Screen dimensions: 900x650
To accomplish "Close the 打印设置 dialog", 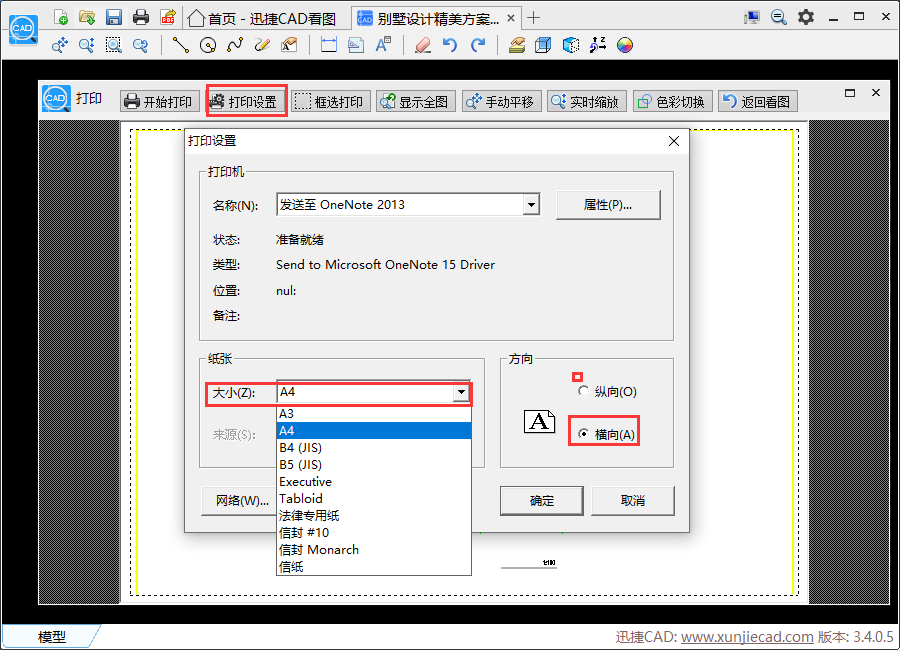I will point(674,141).
